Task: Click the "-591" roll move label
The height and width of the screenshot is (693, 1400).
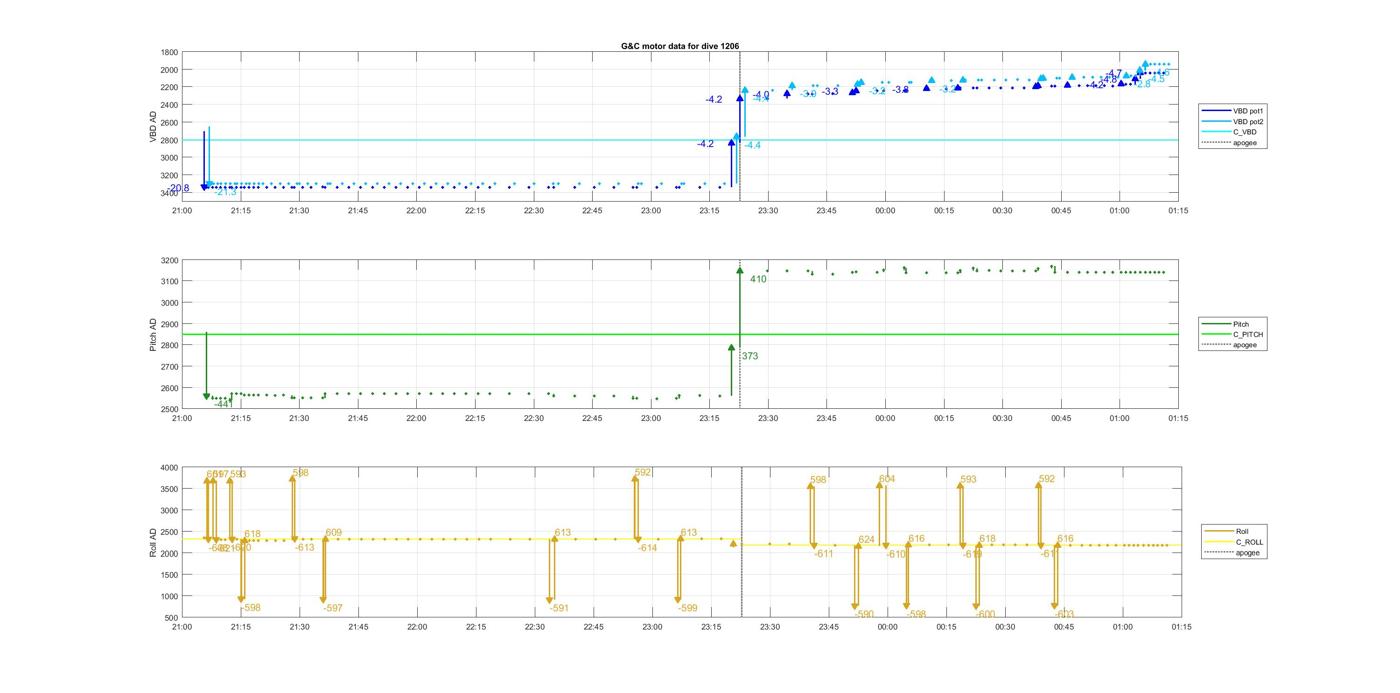Action: (x=559, y=608)
